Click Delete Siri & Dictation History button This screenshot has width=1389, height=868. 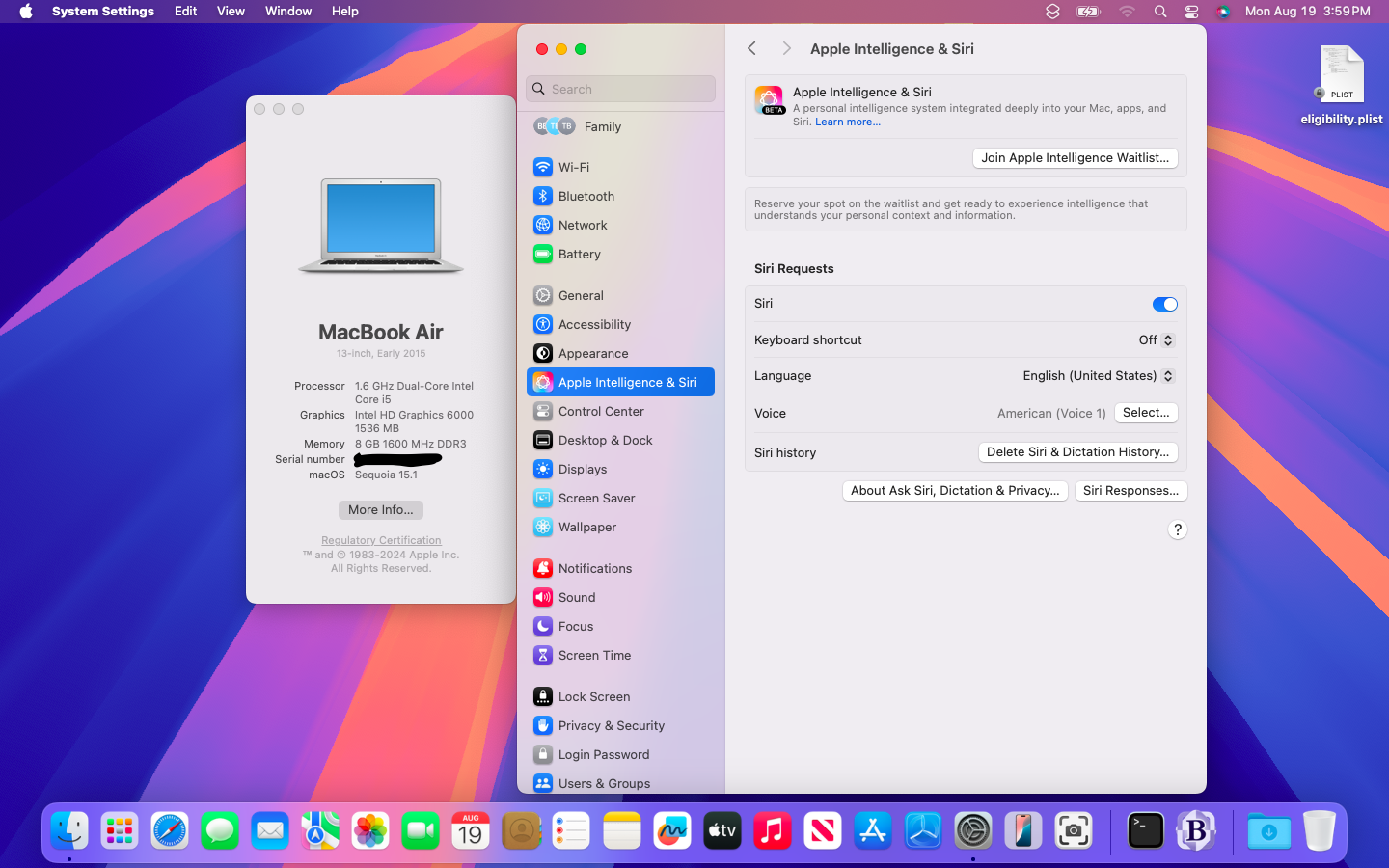click(x=1077, y=452)
